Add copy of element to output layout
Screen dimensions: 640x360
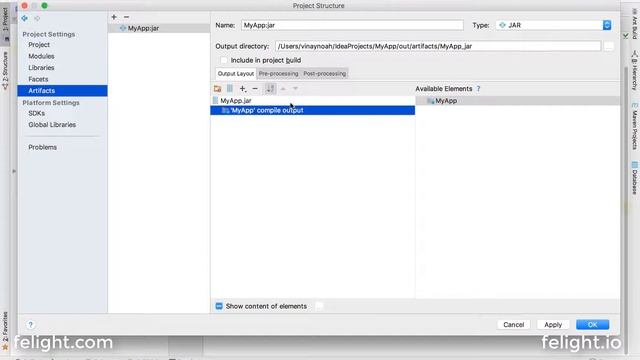(x=243, y=89)
